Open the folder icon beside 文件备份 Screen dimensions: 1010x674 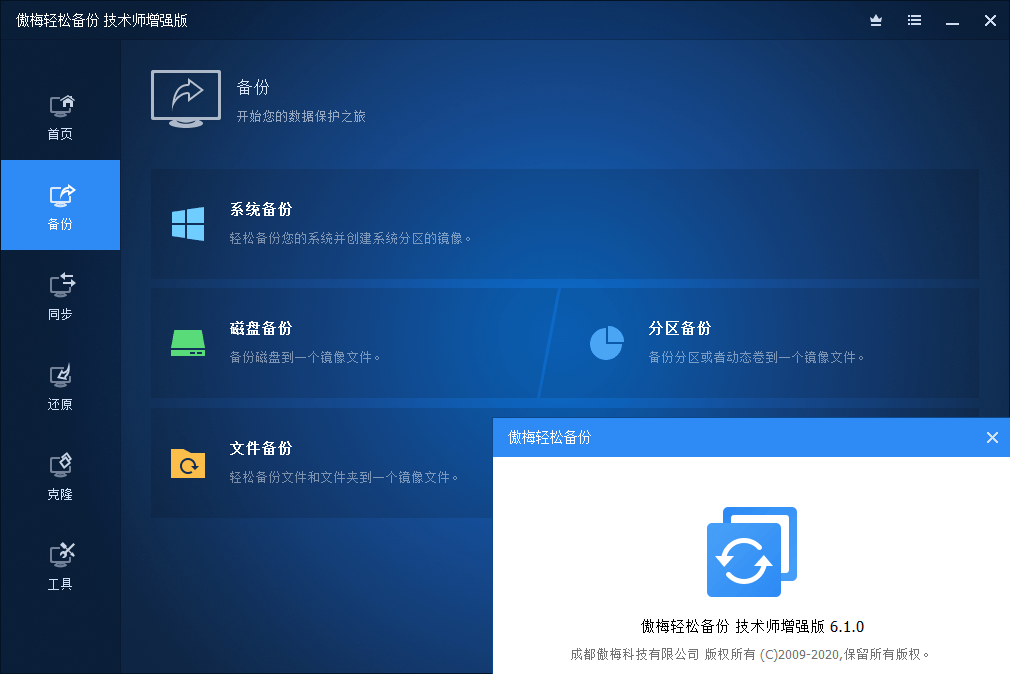pyautogui.click(x=187, y=463)
